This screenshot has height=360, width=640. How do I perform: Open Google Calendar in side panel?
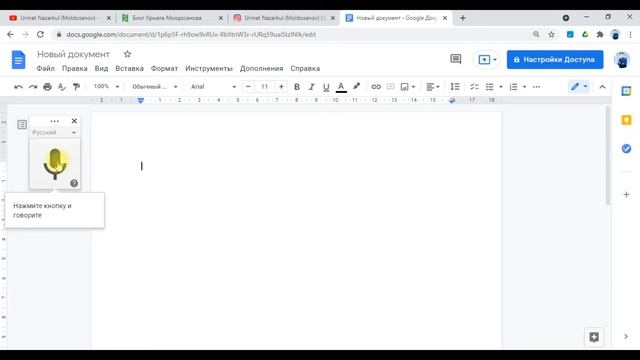click(626, 91)
